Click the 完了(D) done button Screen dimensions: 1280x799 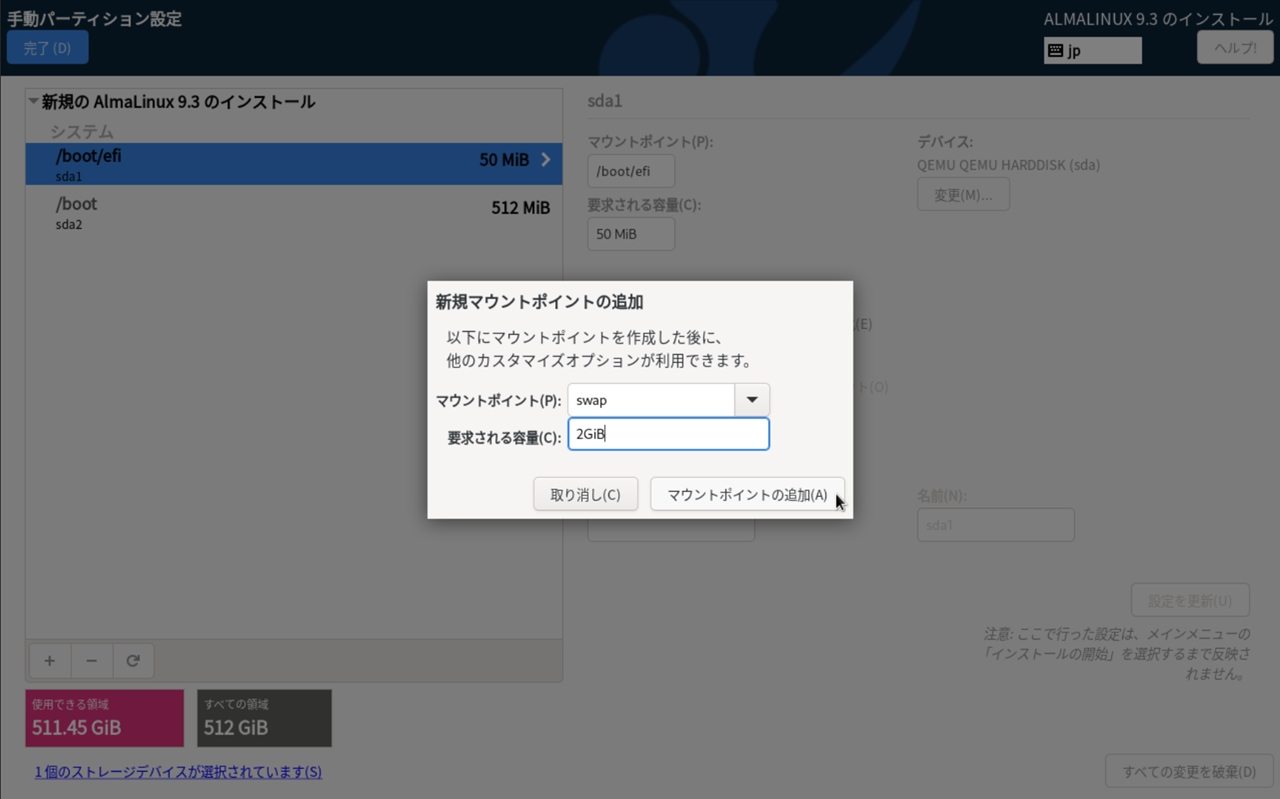point(47,48)
